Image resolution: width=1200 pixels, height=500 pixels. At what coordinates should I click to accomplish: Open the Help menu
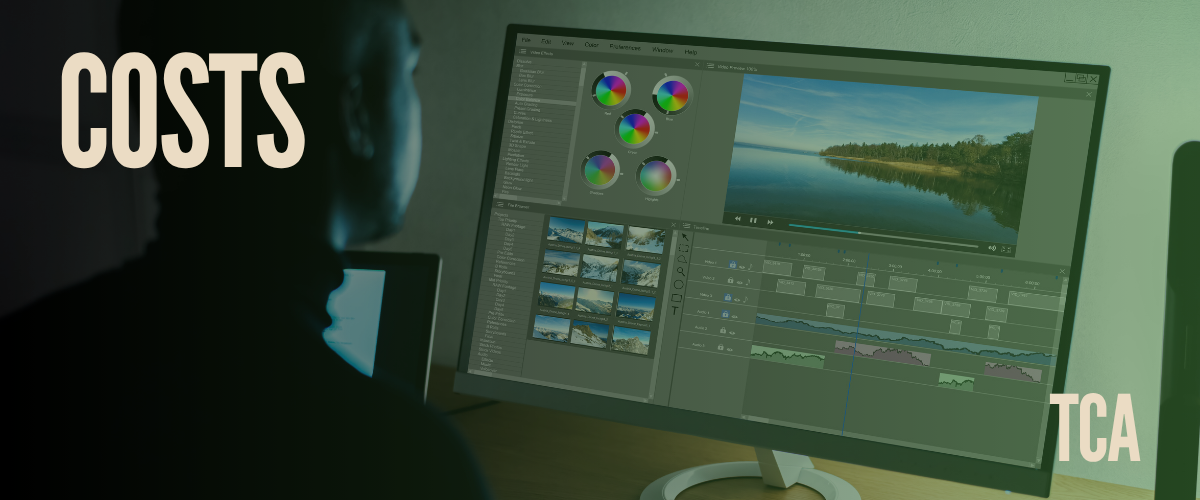click(x=691, y=52)
